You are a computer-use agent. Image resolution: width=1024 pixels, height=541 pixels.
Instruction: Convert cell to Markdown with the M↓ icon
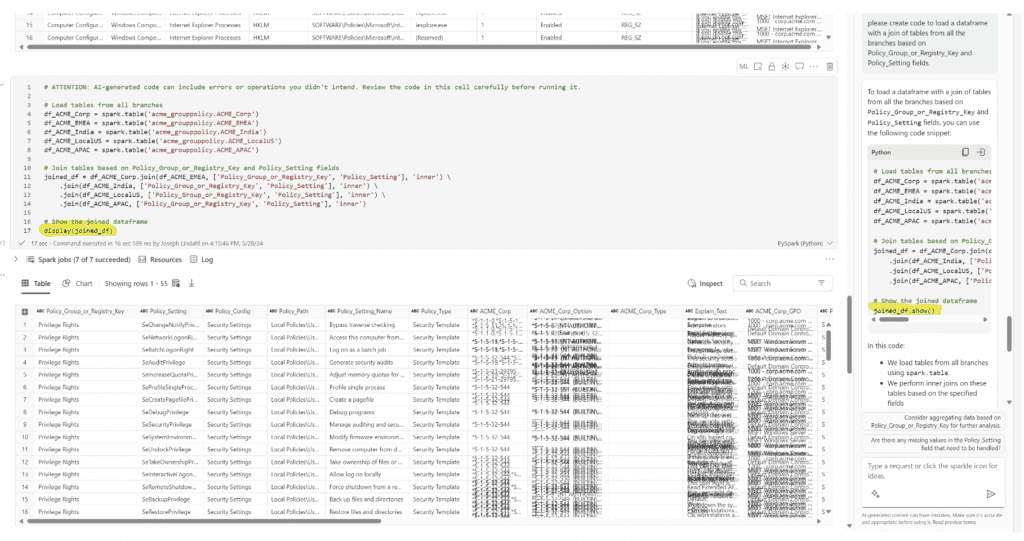743,67
